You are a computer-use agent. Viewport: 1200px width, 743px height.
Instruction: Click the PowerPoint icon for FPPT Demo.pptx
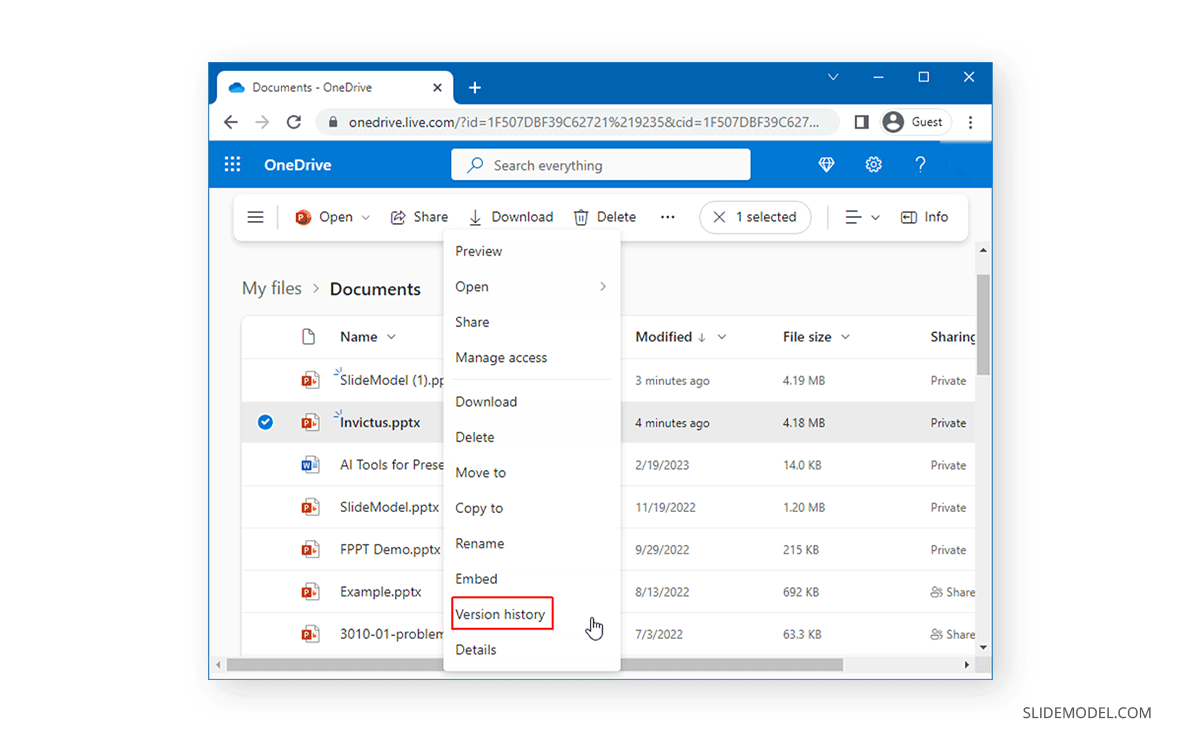click(x=310, y=550)
